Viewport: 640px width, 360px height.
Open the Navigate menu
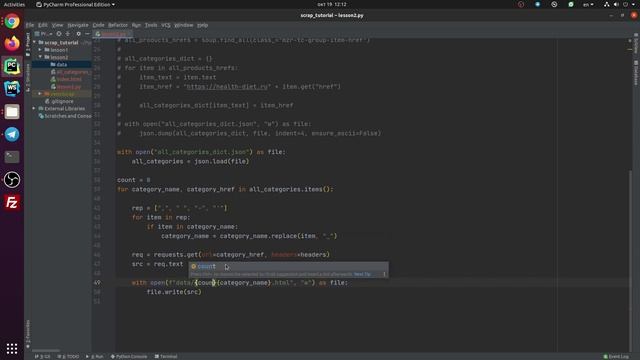78,25
